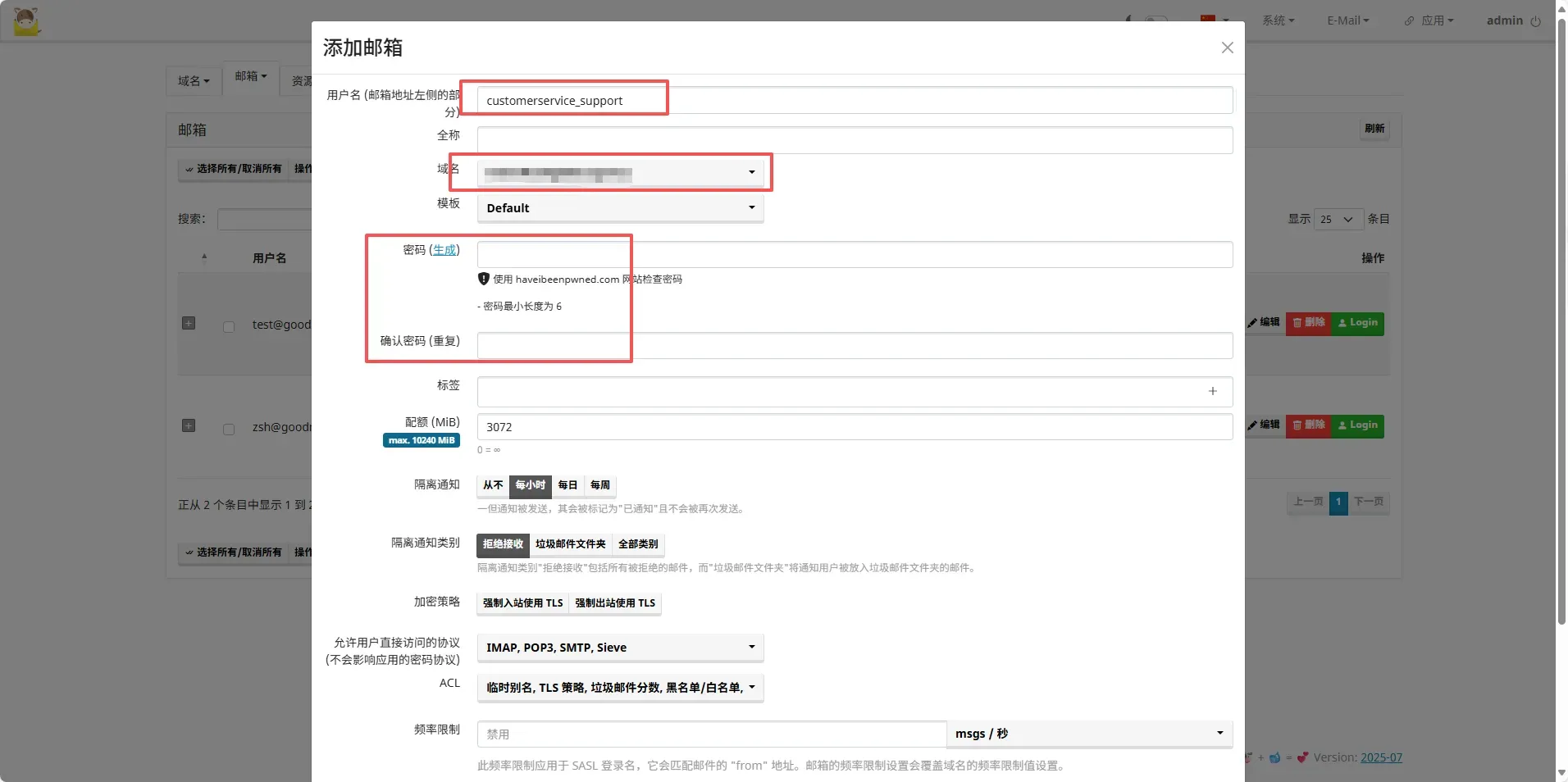
Task: Click the plus icon in the 标签 field
Action: [x=1212, y=392]
